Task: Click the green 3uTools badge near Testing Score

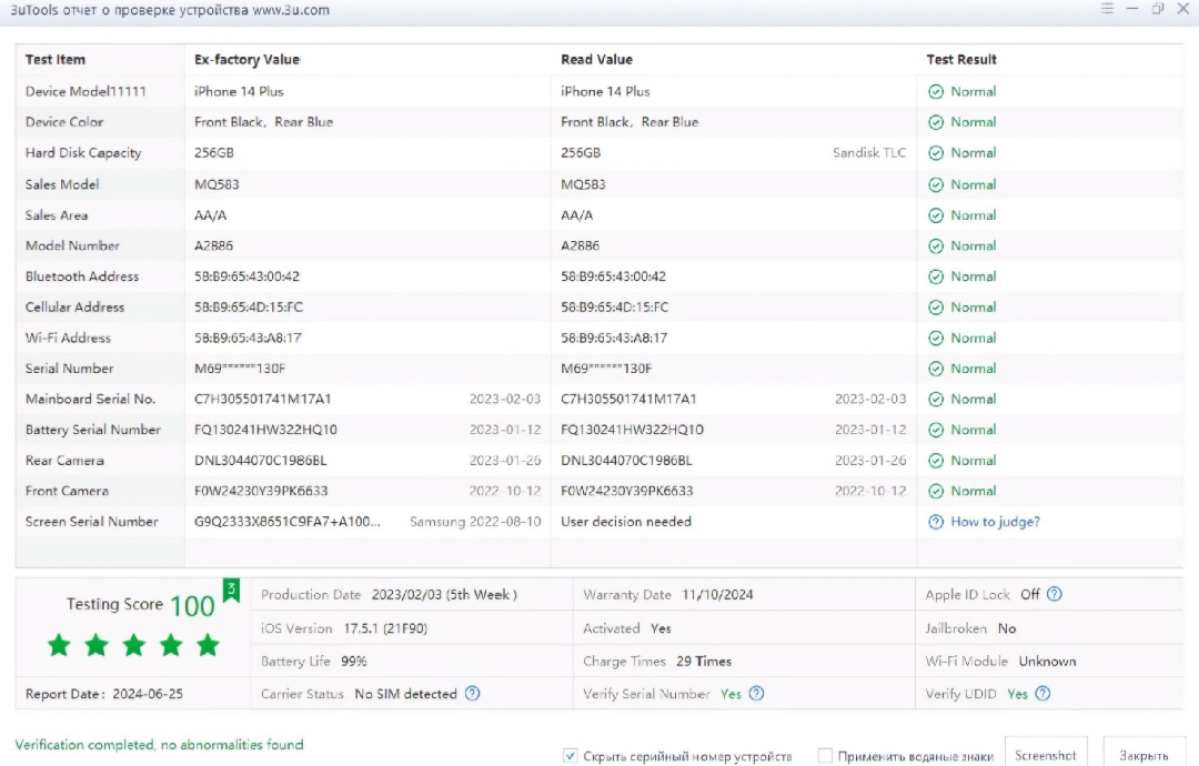Action: 231,589
